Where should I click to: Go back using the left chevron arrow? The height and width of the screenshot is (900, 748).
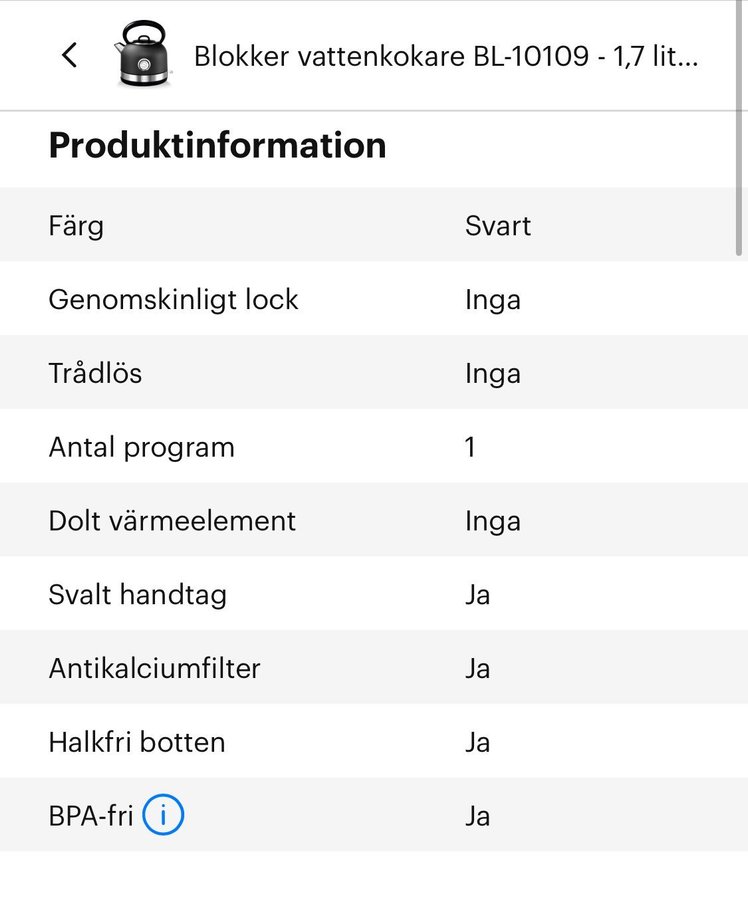coord(69,55)
